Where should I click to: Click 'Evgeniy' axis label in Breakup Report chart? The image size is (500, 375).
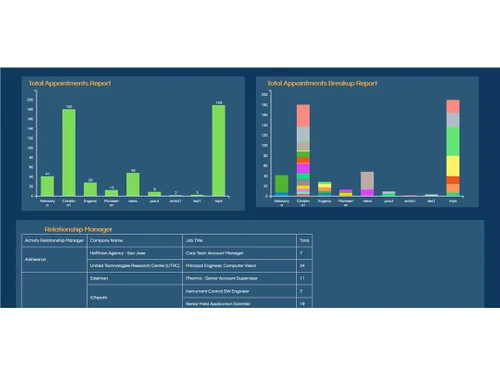click(324, 201)
